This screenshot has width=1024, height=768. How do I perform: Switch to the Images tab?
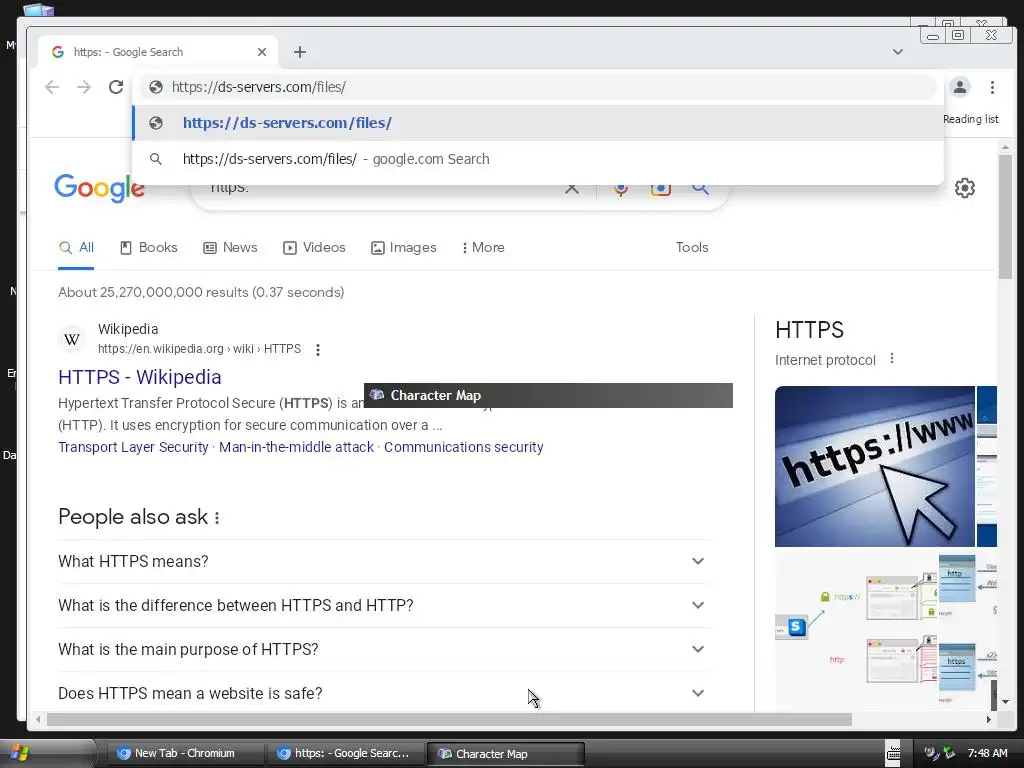tap(404, 248)
